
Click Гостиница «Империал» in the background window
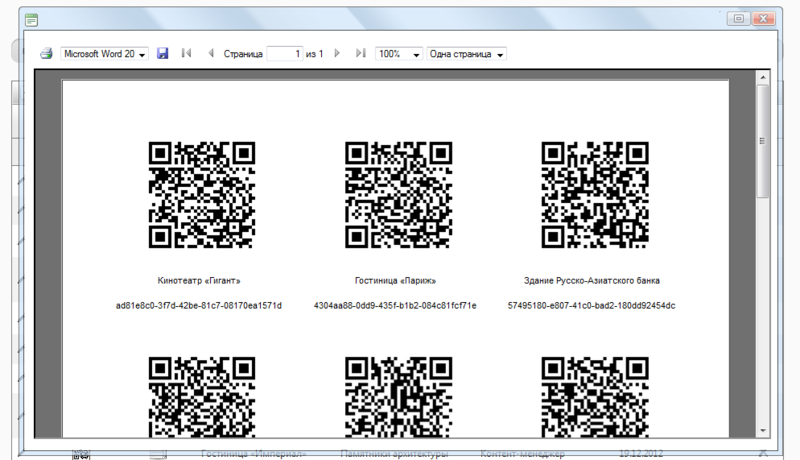tap(254, 453)
